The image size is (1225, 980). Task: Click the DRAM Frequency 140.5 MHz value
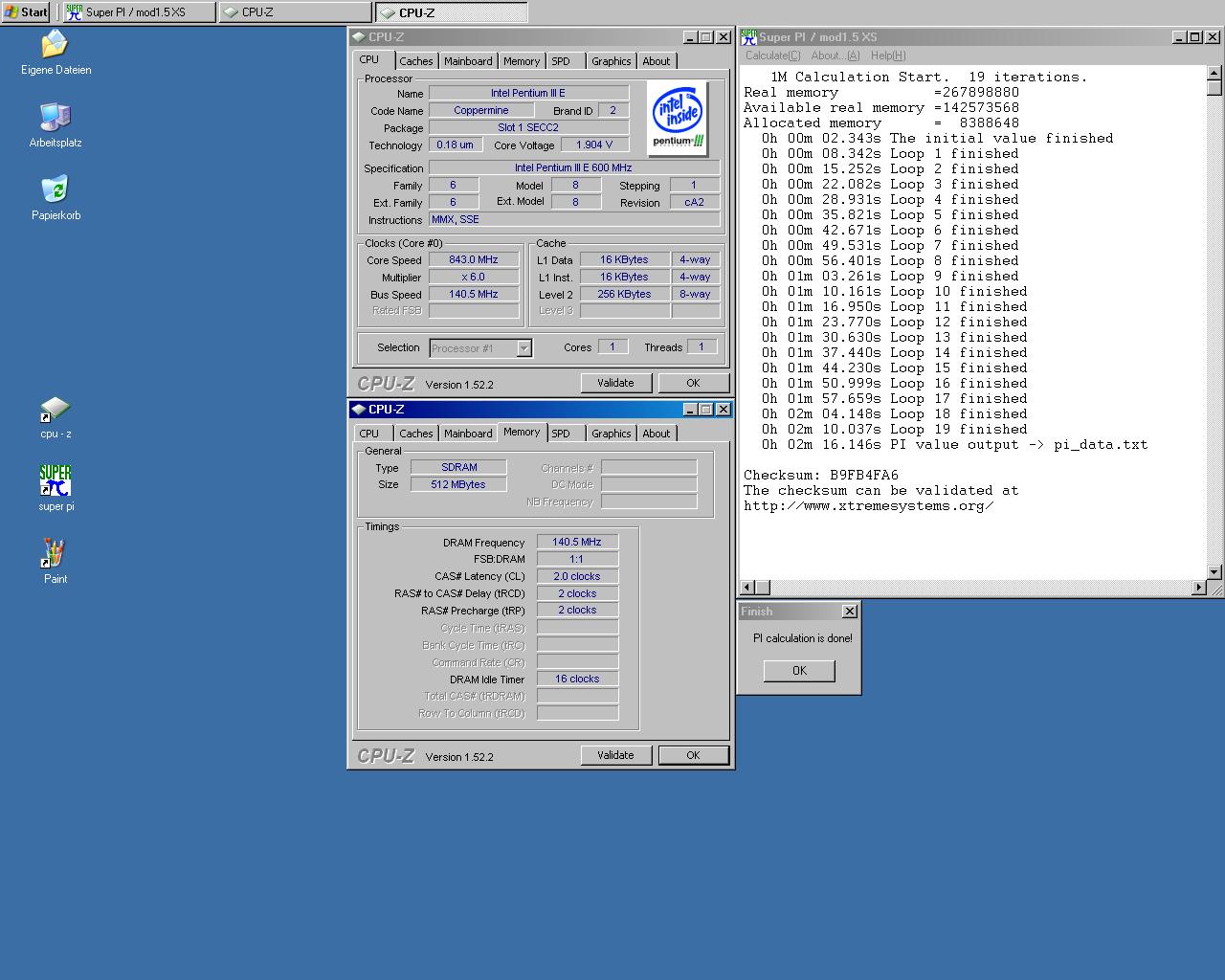(577, 542)
